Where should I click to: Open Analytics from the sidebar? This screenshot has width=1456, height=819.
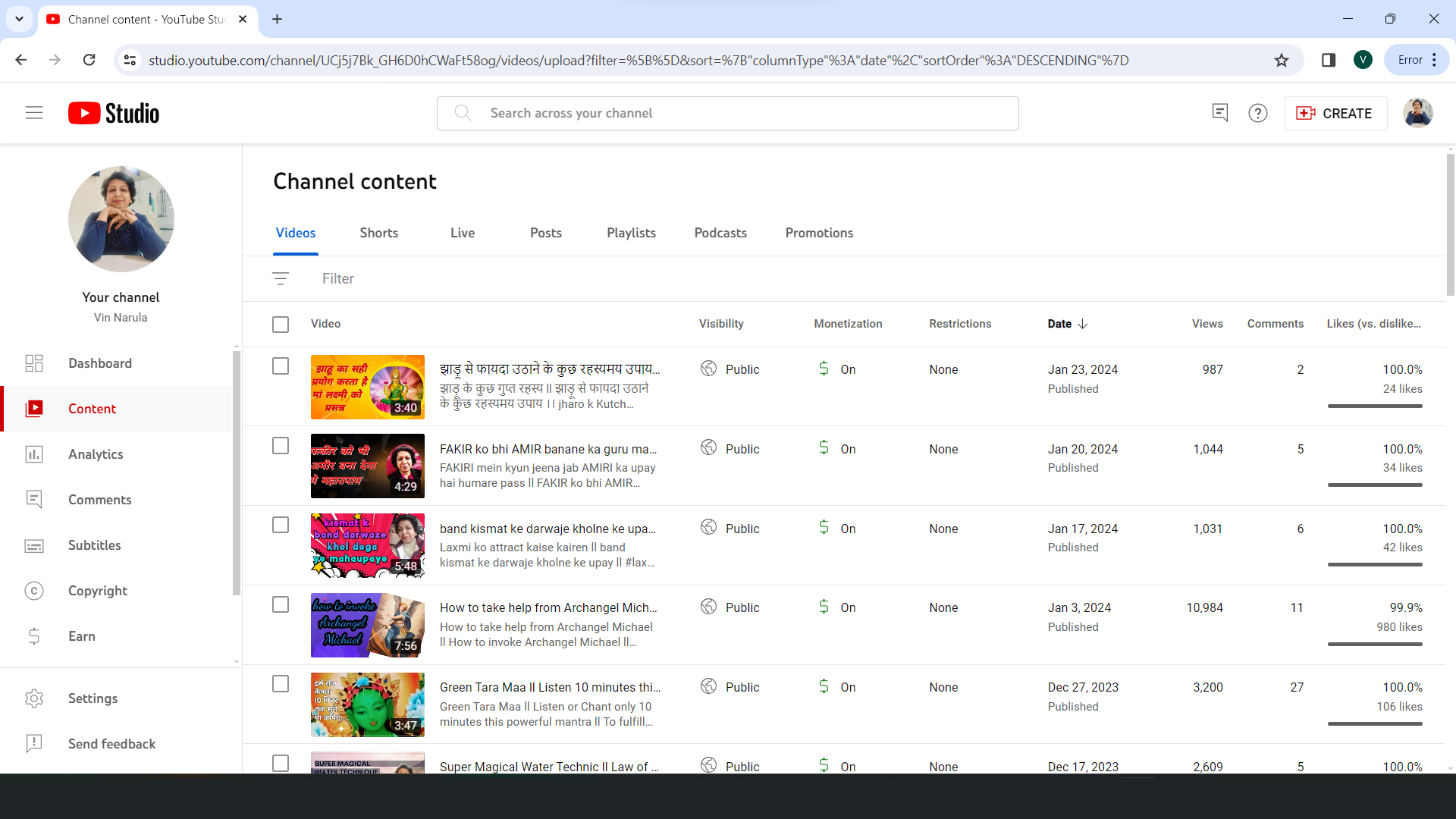[96, 454]
